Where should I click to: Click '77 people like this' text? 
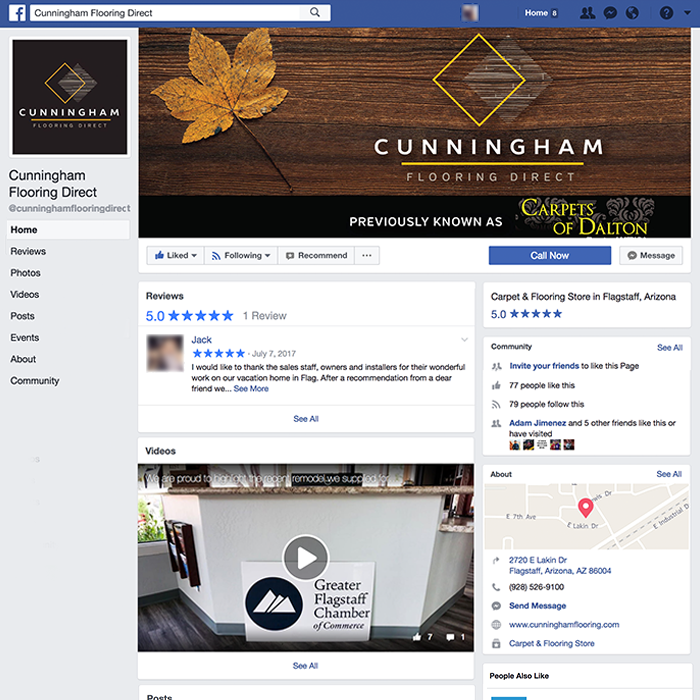point(542,385)
